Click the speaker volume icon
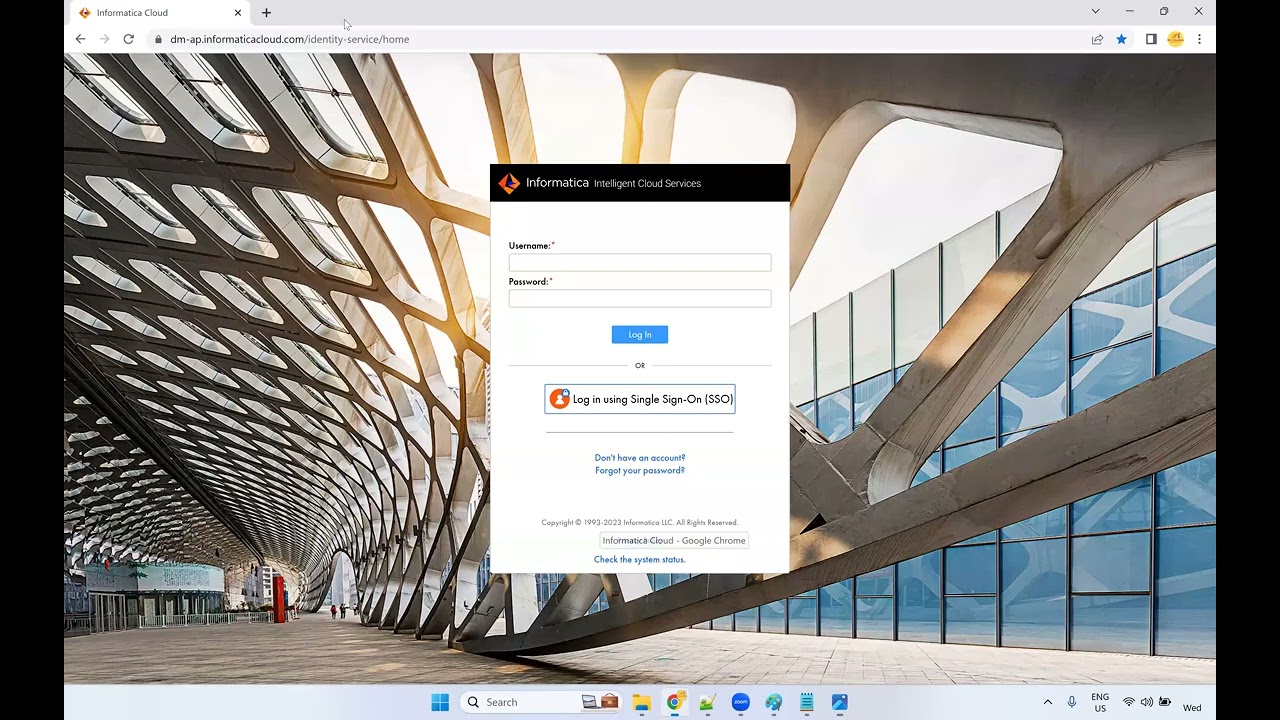The width and height of the screenshot is (1280, 720). pyautogui.click(x=1147, y=702)
